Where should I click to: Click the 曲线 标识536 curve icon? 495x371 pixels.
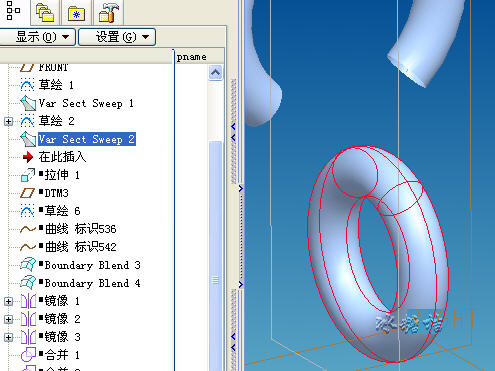[x=28, y=229]
